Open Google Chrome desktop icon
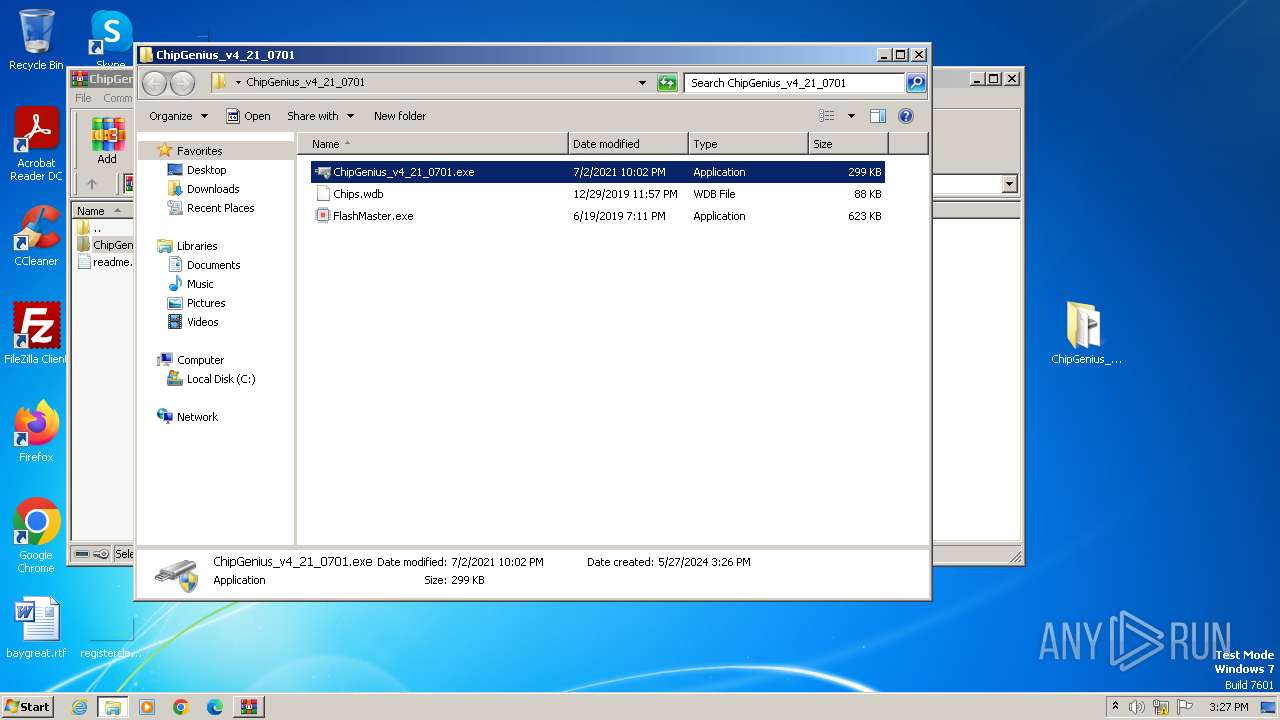 pyautogui.click(x=36, y=536)
